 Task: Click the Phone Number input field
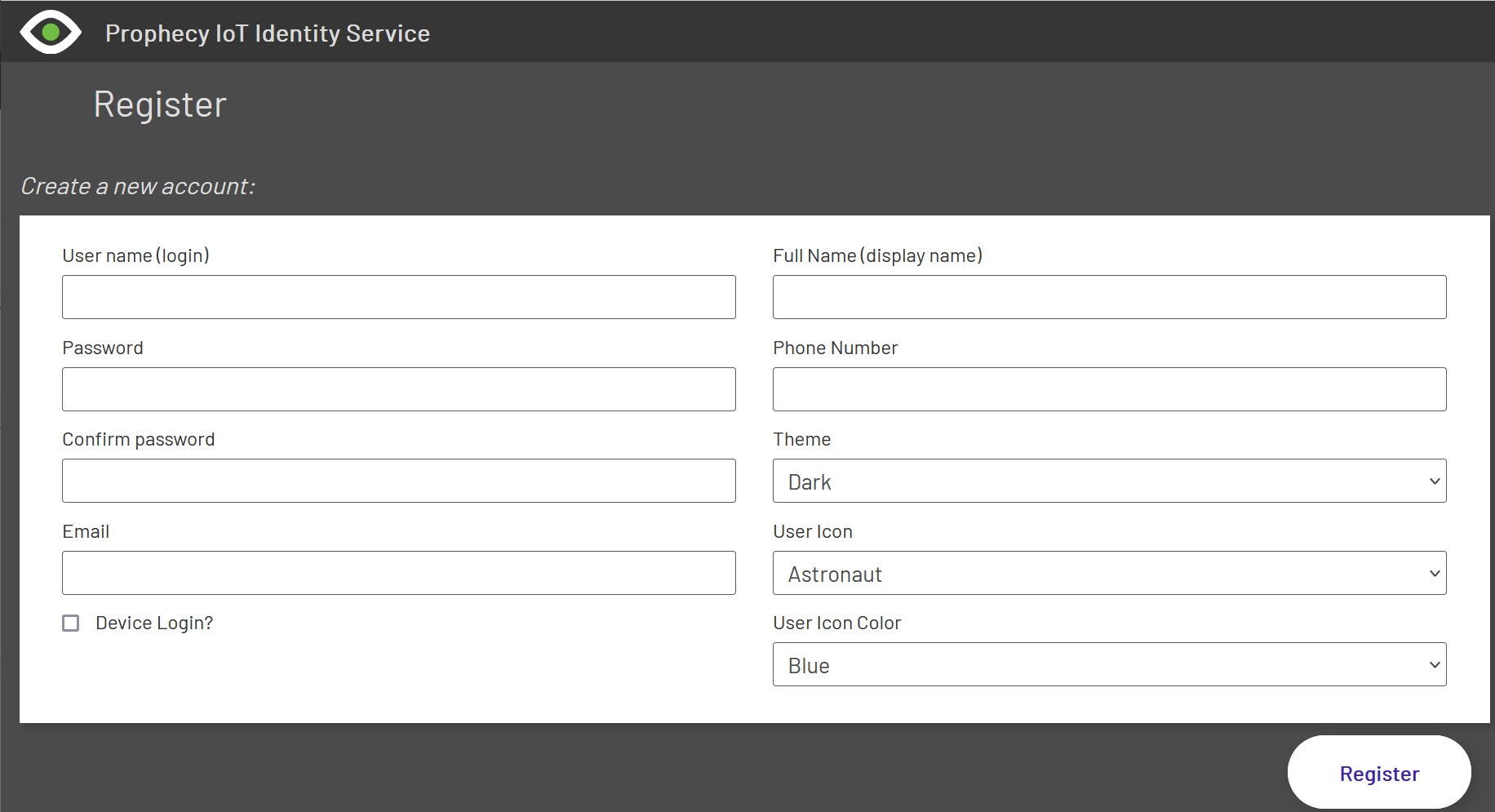coord(1109,389)
